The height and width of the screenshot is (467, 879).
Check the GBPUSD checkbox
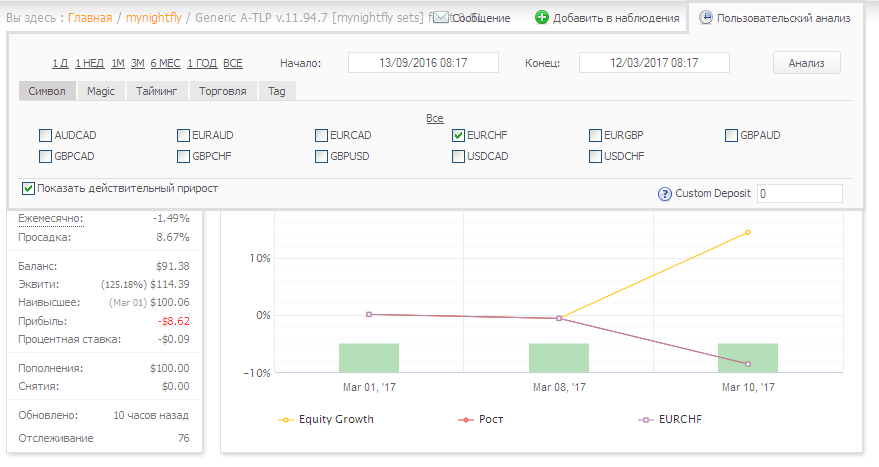tap(321, 156)
